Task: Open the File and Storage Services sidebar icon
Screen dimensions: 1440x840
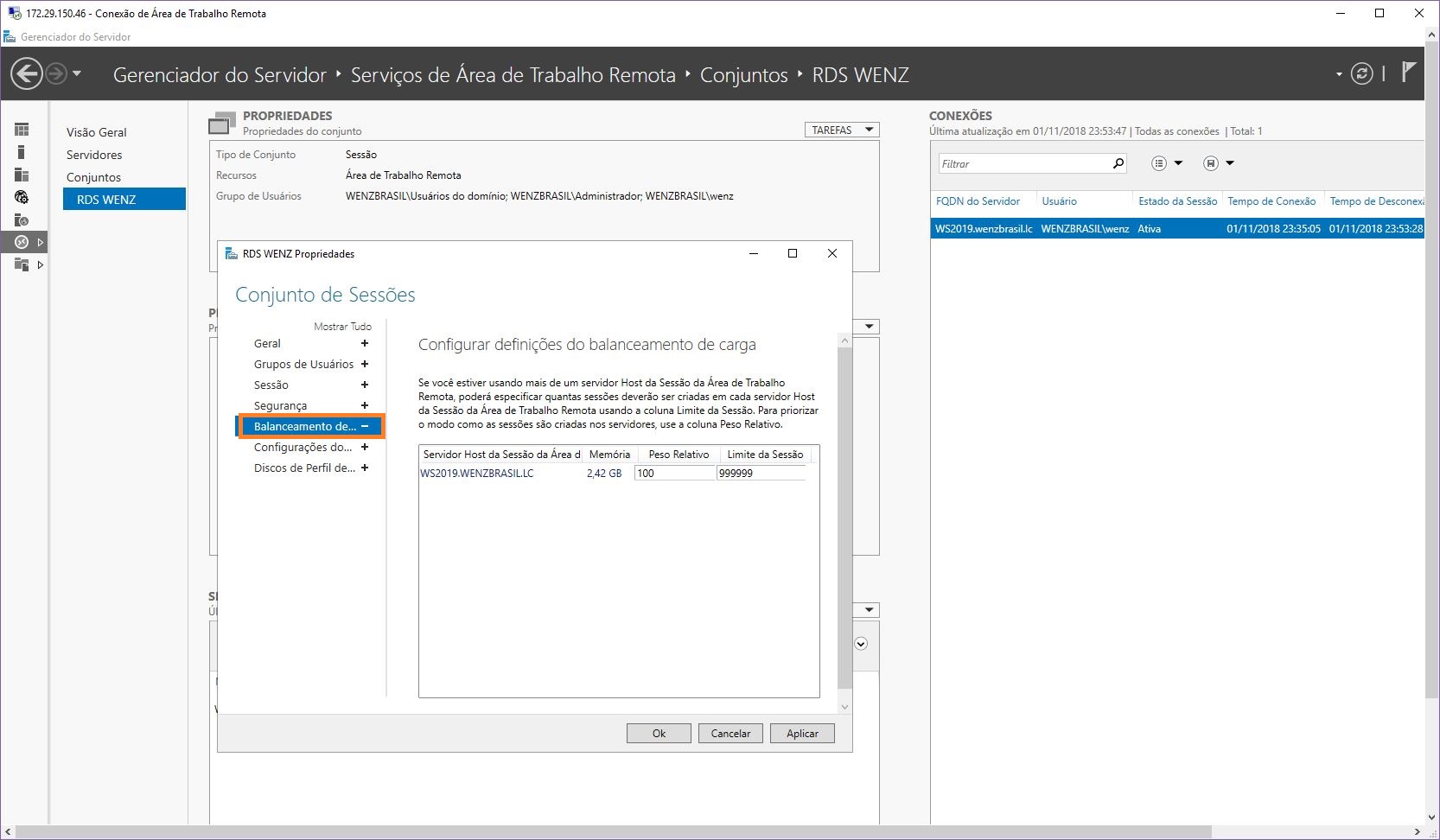Action: 22,264
